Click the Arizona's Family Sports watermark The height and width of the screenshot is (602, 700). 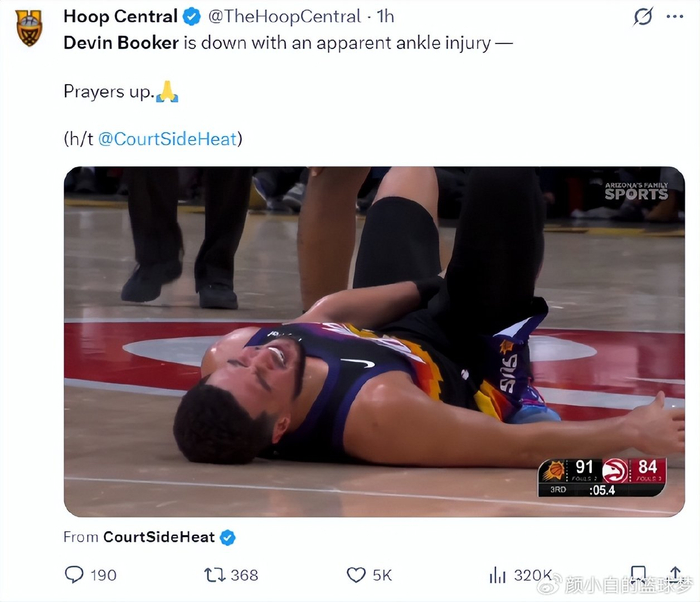635,190
